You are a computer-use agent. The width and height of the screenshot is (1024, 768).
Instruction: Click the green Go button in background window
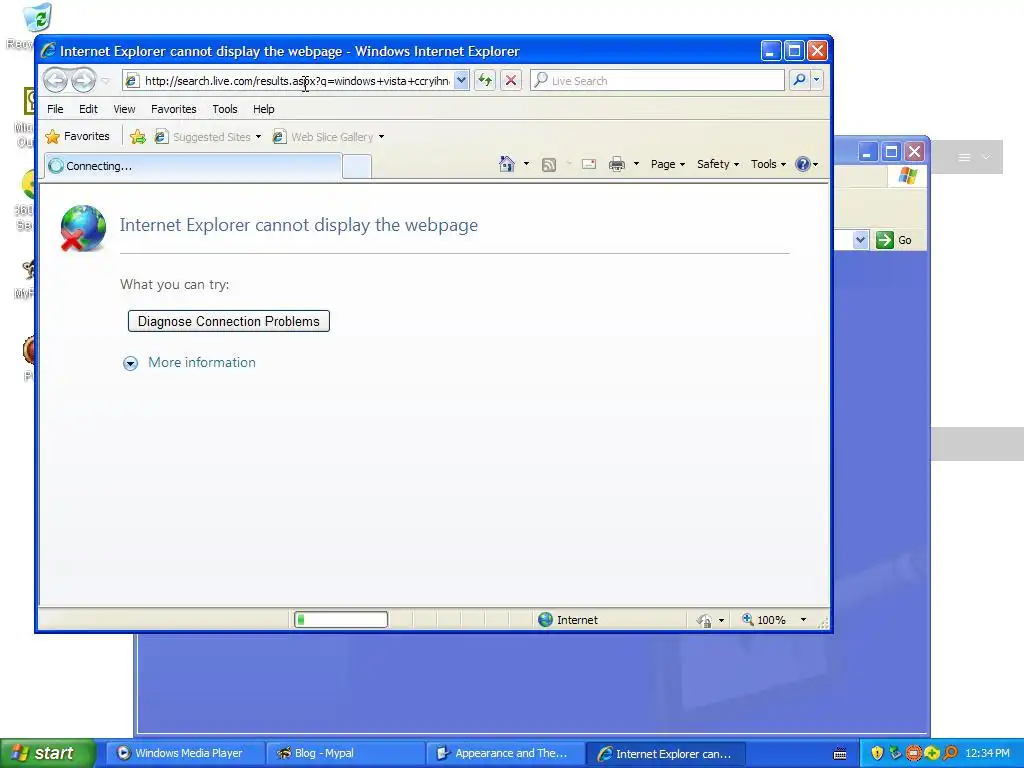coord(894,240)
